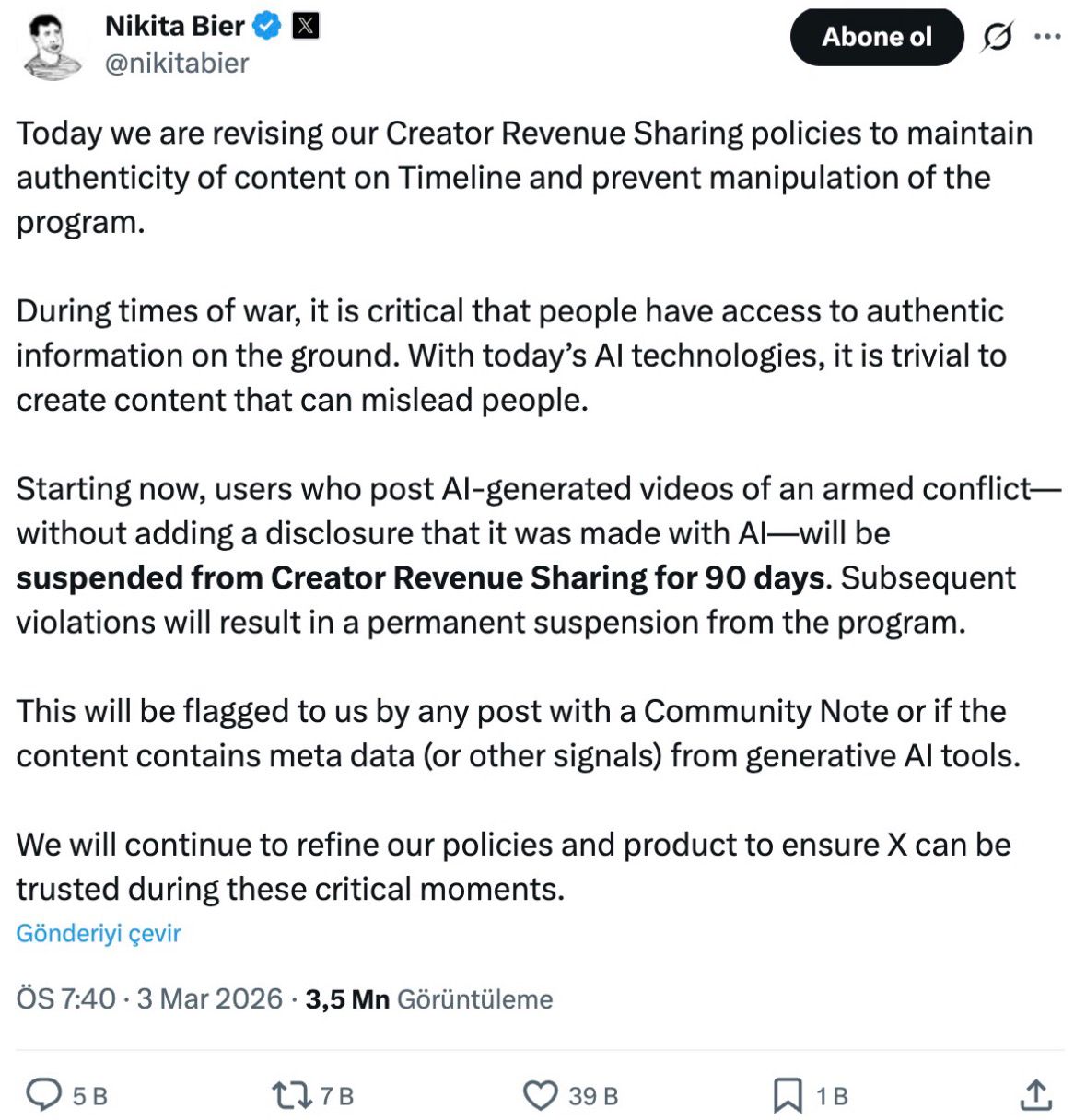The width and height of the screenshot is (1086, 1120).
Task: Click the 7 B repost count
Action: [x=337, y=1096]
